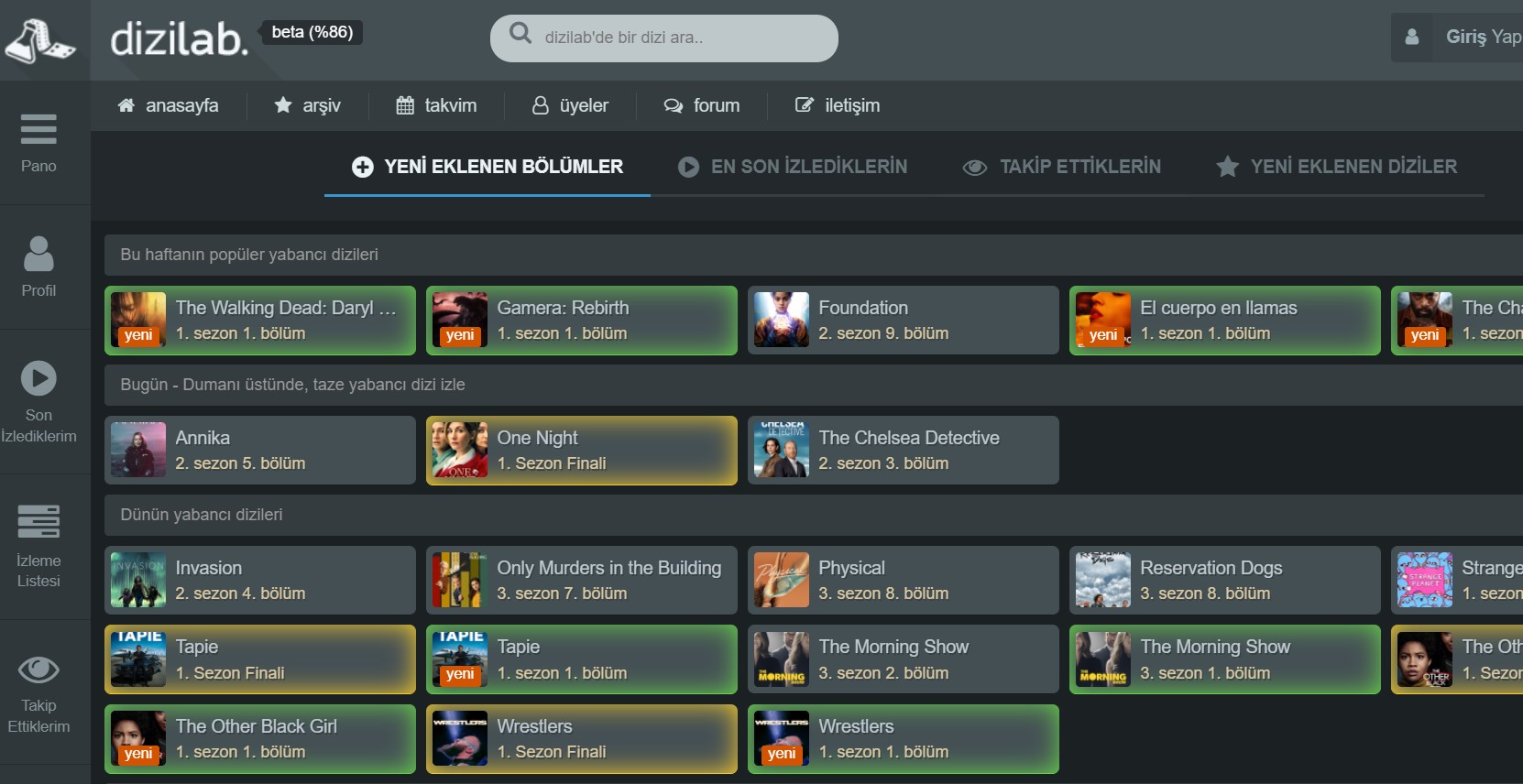Click the Giriş Yap login button
Image resolution: width=1523 pixels, height=784 pixels.
click(1457, 37)
